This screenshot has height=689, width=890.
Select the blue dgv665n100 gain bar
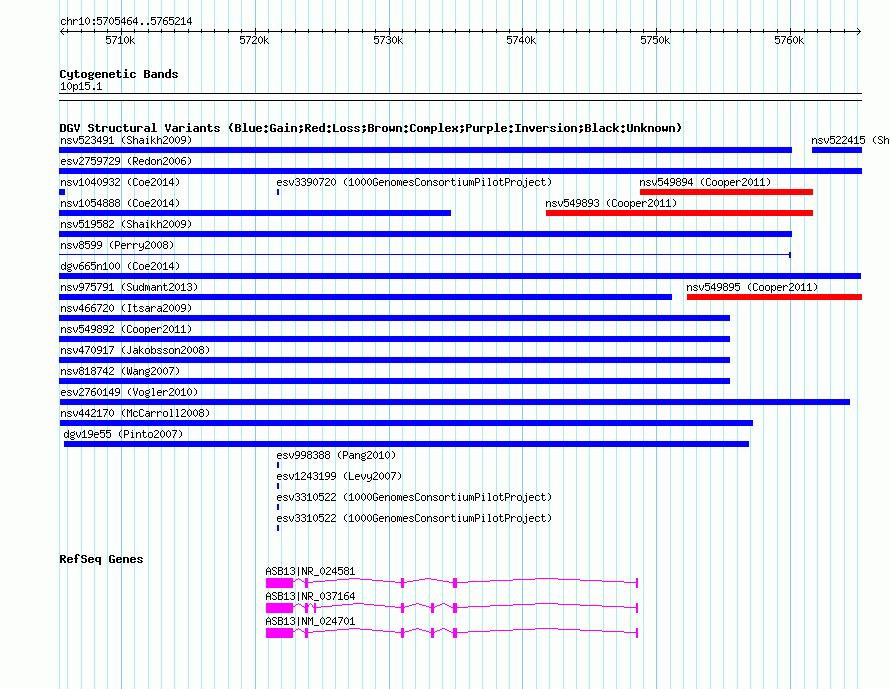460,276
